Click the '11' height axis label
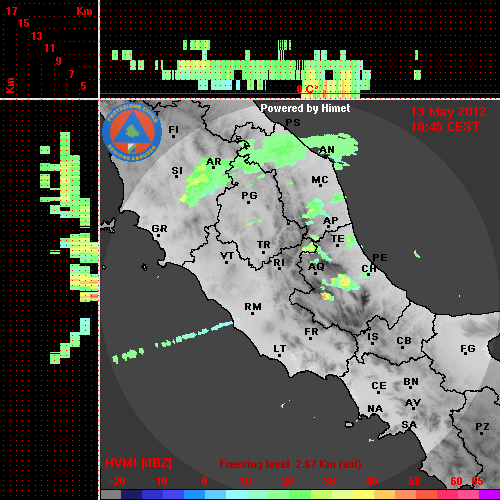500x500 pixels. pyautogui.click(x=49, y=48)
